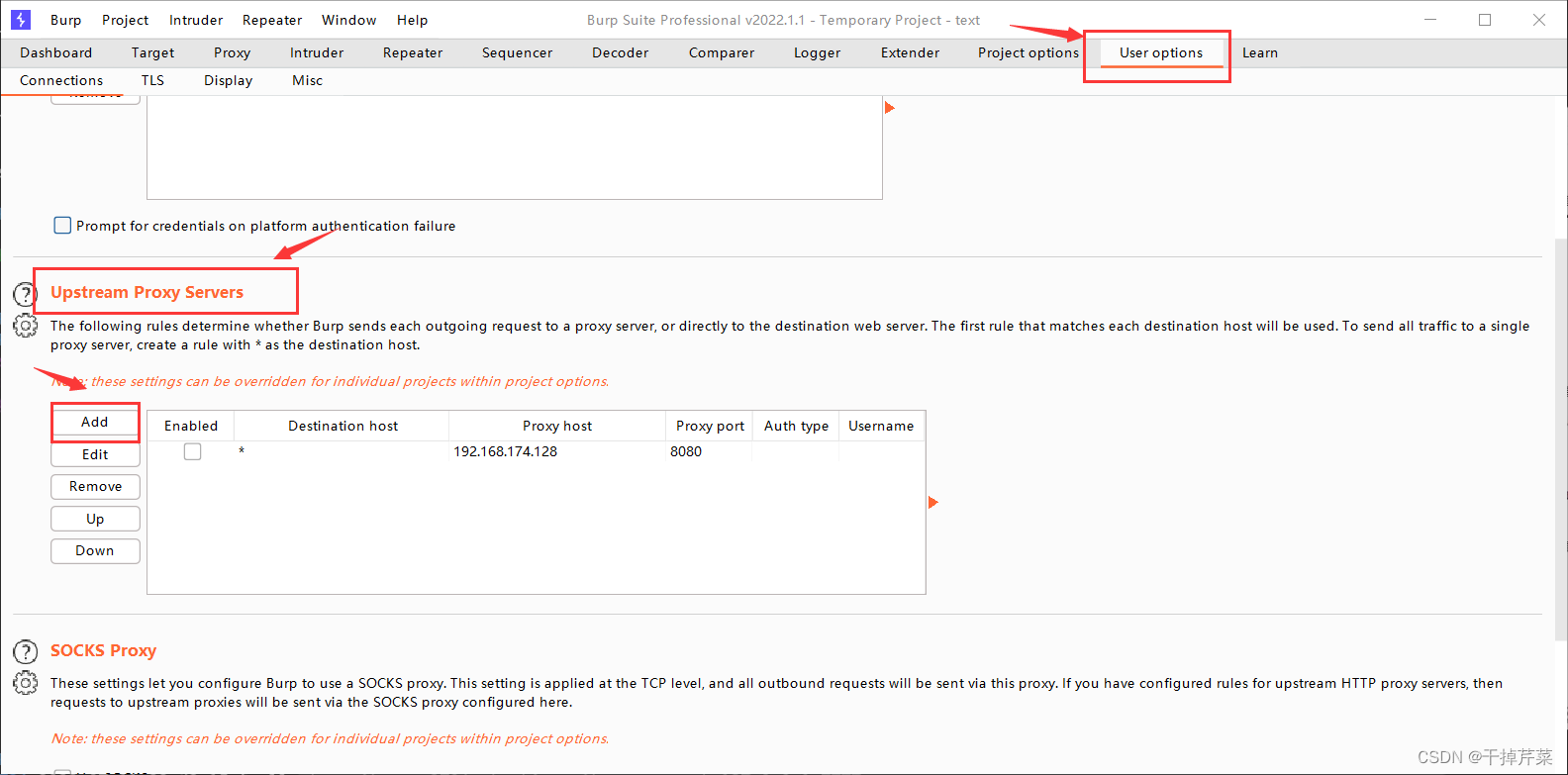Move the upstream proxy rule Up
1568x775 pixels.
[x=95, y=519]
